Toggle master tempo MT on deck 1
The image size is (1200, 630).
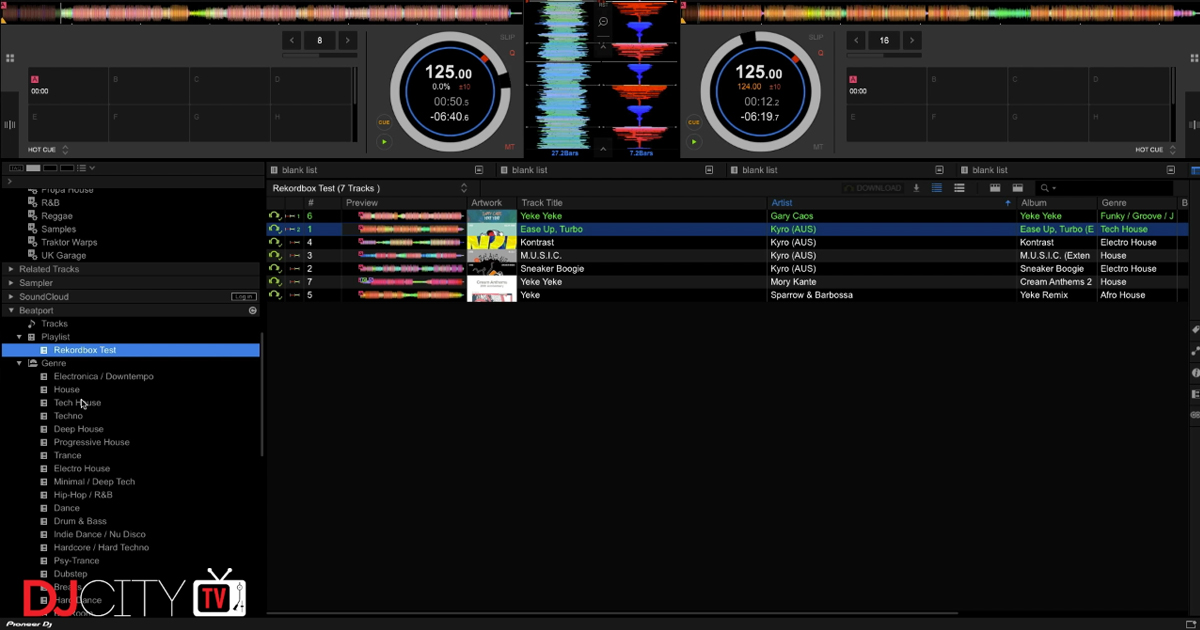tap(510, 147)
